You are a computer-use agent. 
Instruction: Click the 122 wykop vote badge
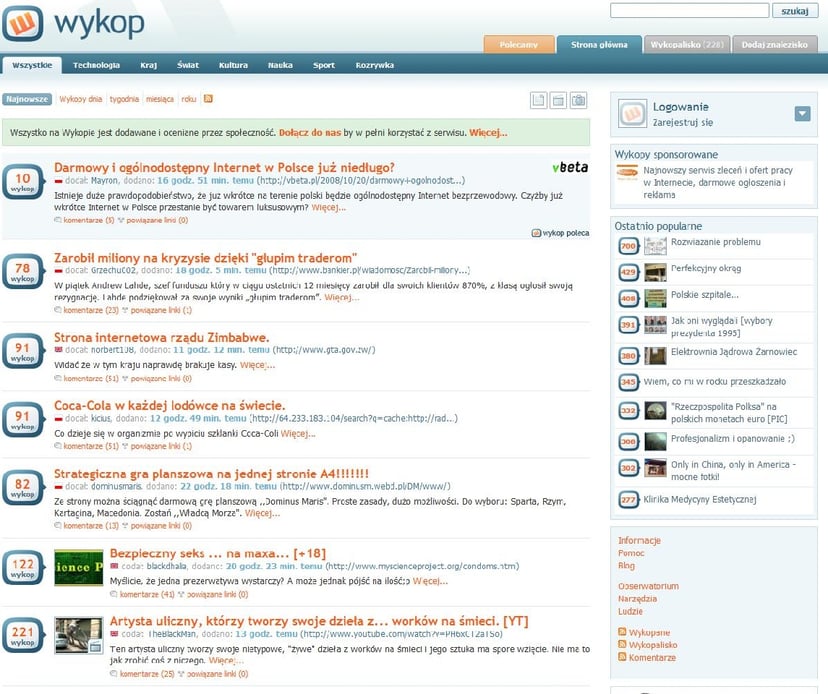click(23, 568)
